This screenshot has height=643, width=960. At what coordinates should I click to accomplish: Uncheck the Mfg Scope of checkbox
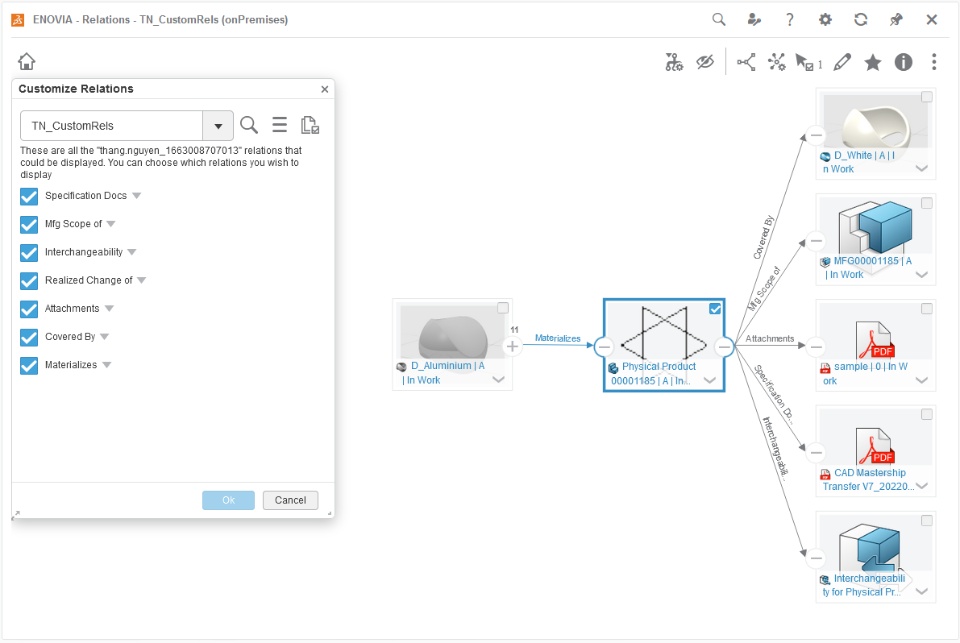29,224
